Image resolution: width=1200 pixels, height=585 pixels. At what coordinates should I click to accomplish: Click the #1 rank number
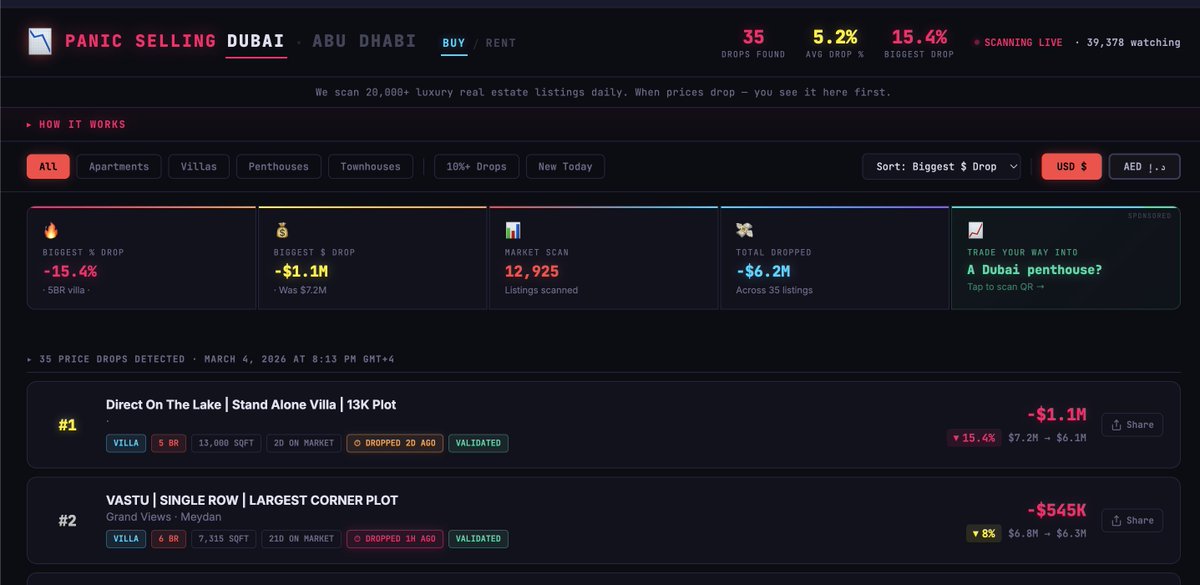click(x=67, y=425)
